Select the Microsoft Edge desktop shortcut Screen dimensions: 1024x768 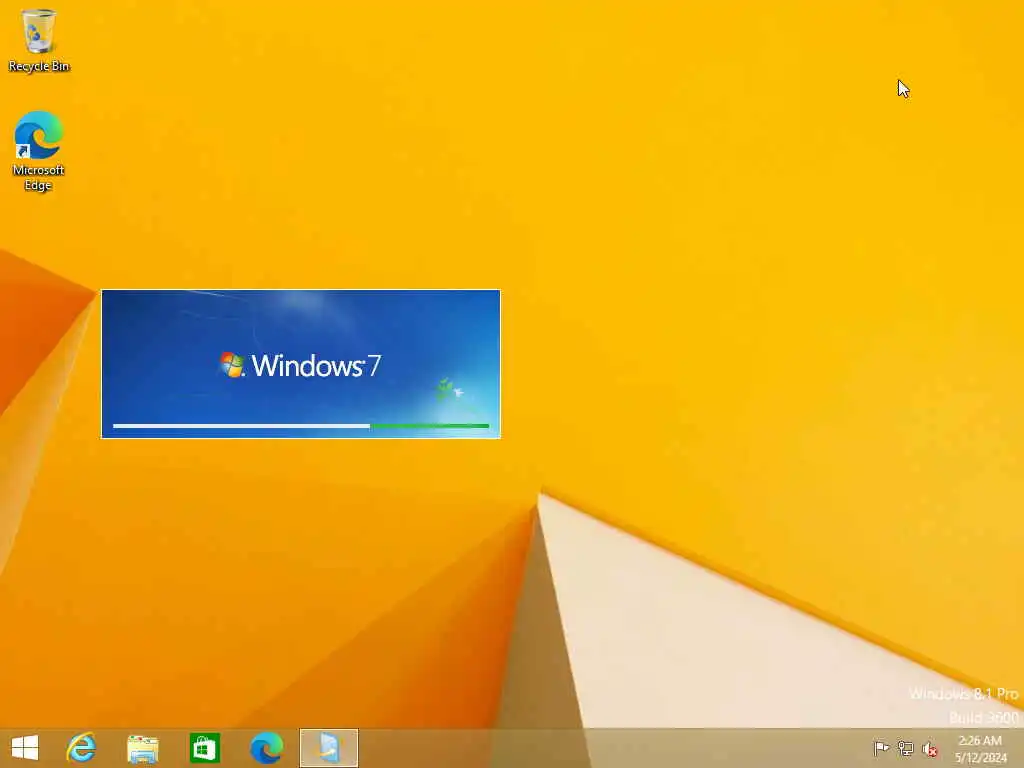tap(38, 150)
